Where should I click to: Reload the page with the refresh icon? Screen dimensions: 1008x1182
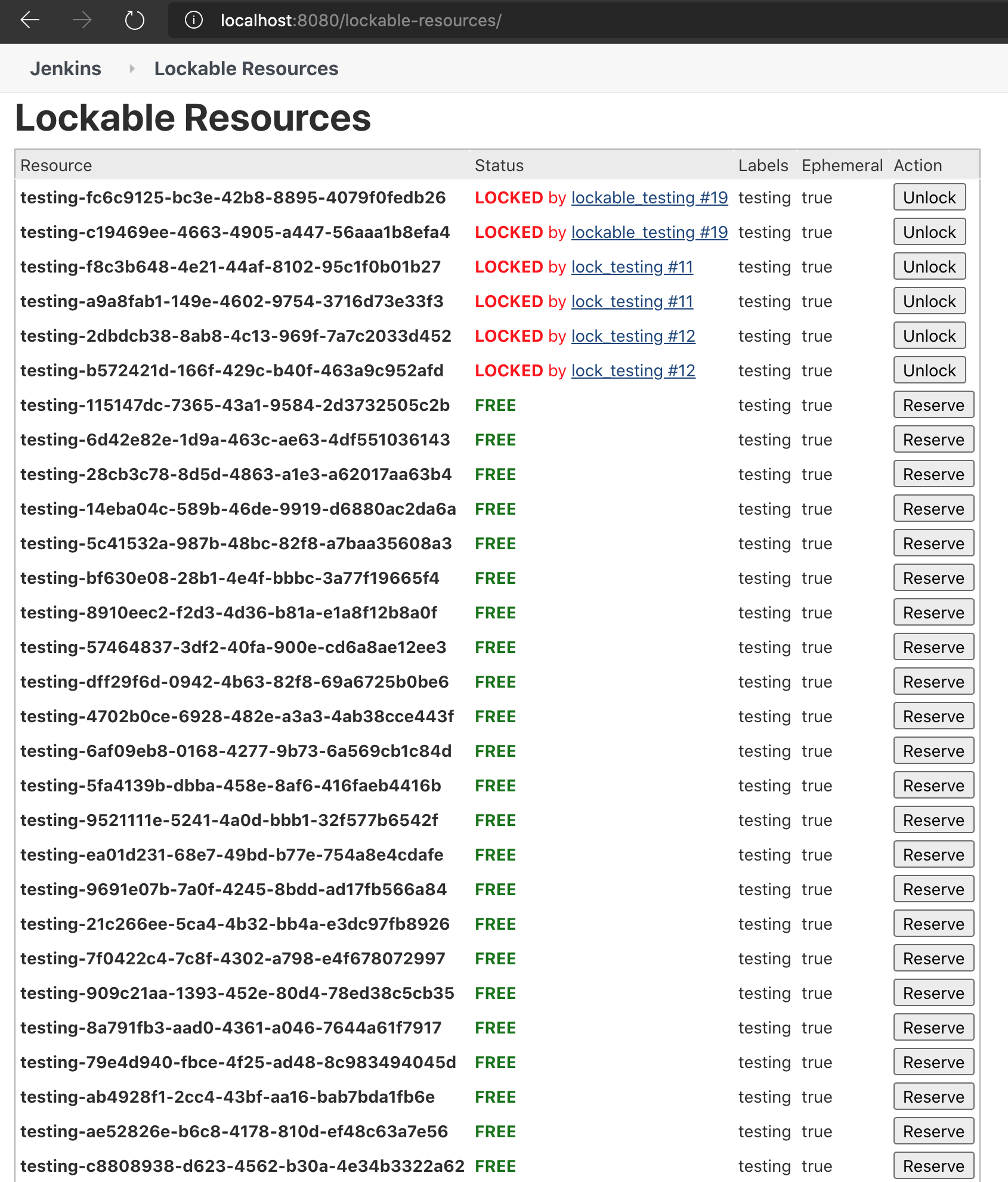pyautogui.click(x=135, y=20)
